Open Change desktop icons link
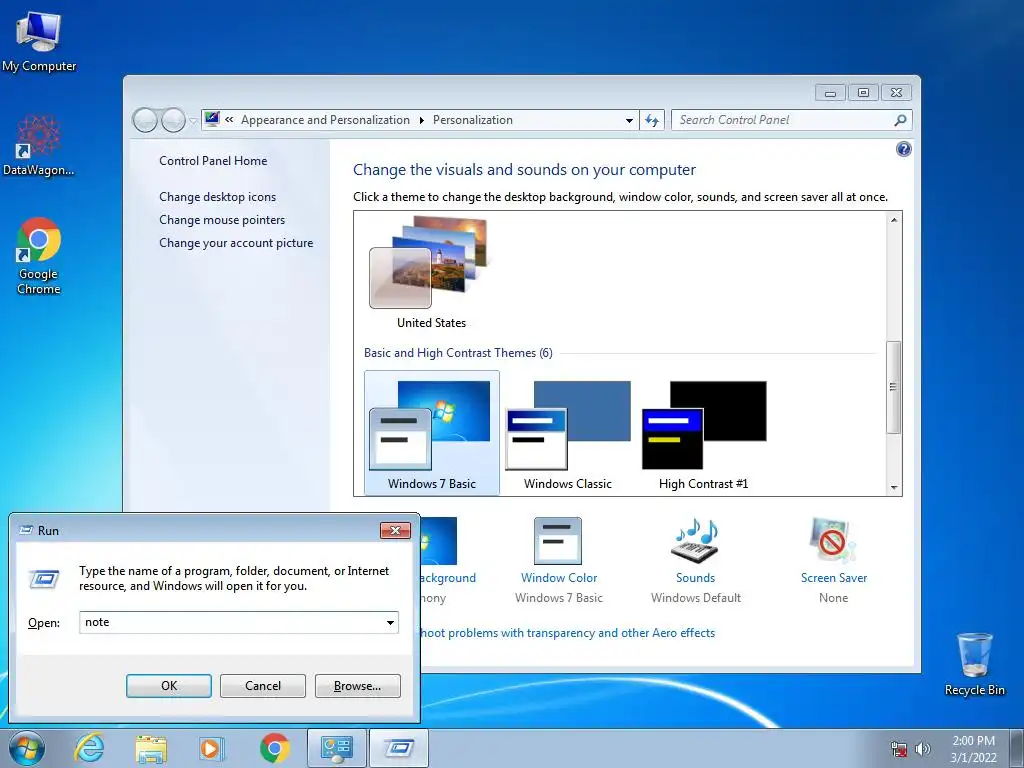1024x768 pixels. (217, 197)
